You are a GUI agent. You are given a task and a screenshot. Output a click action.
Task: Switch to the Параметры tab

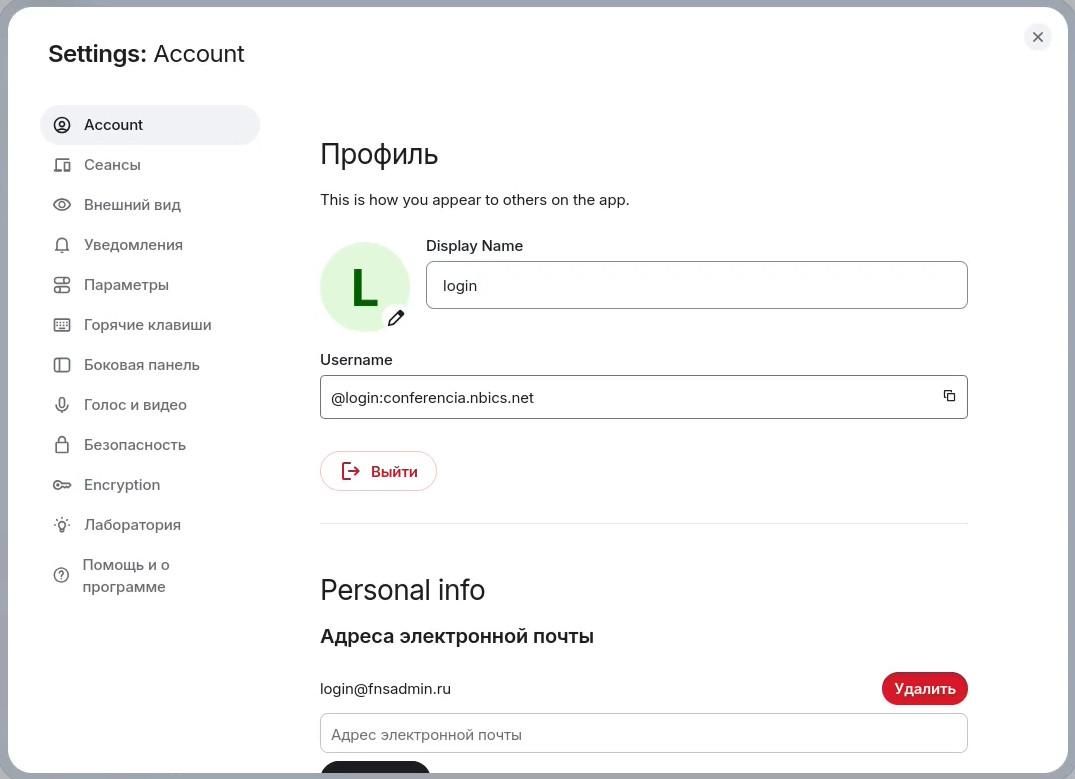pos(126,285)
